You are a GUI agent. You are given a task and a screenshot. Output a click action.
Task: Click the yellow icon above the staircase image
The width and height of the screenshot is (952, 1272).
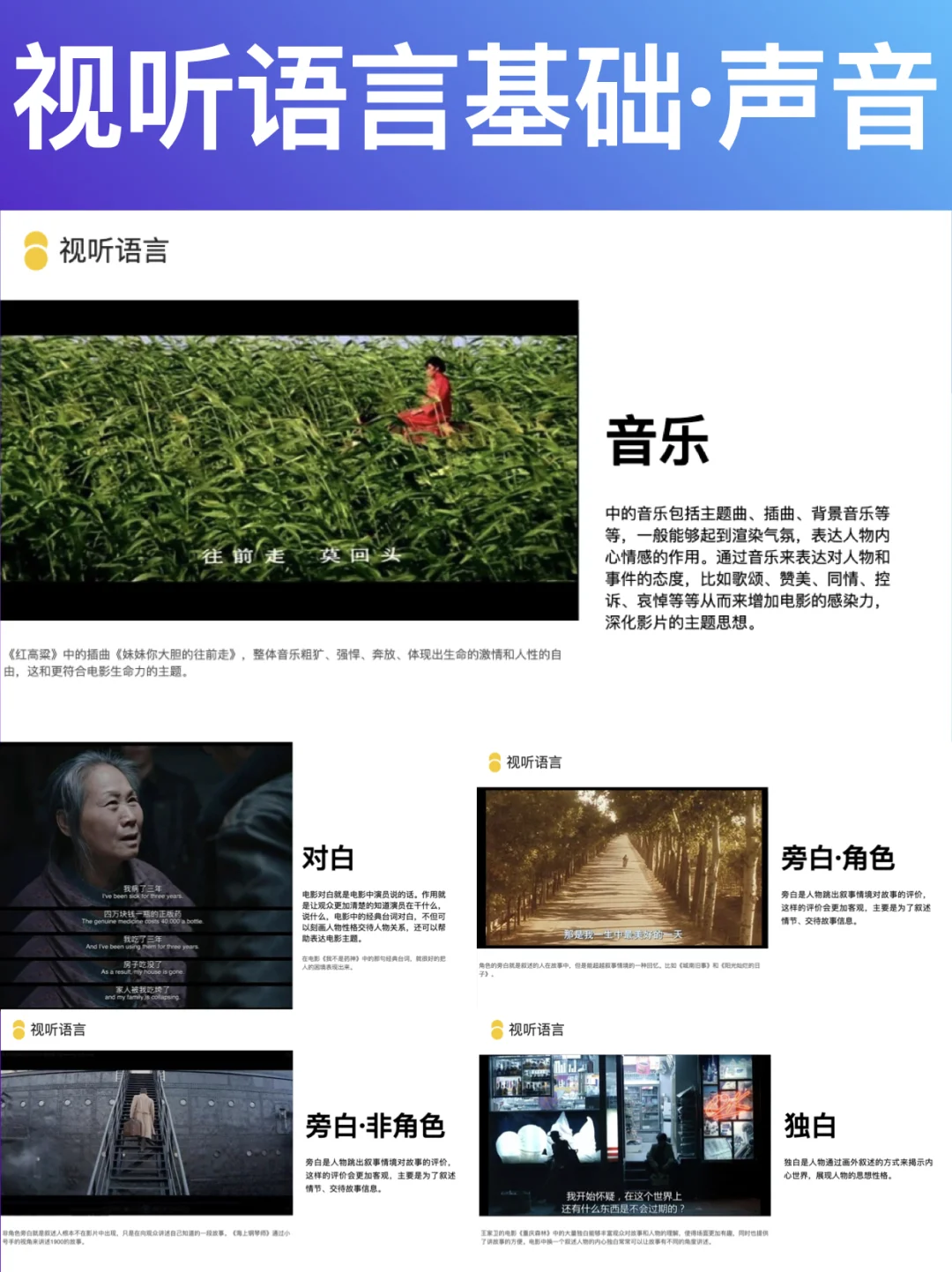[x=19, y=1028]
